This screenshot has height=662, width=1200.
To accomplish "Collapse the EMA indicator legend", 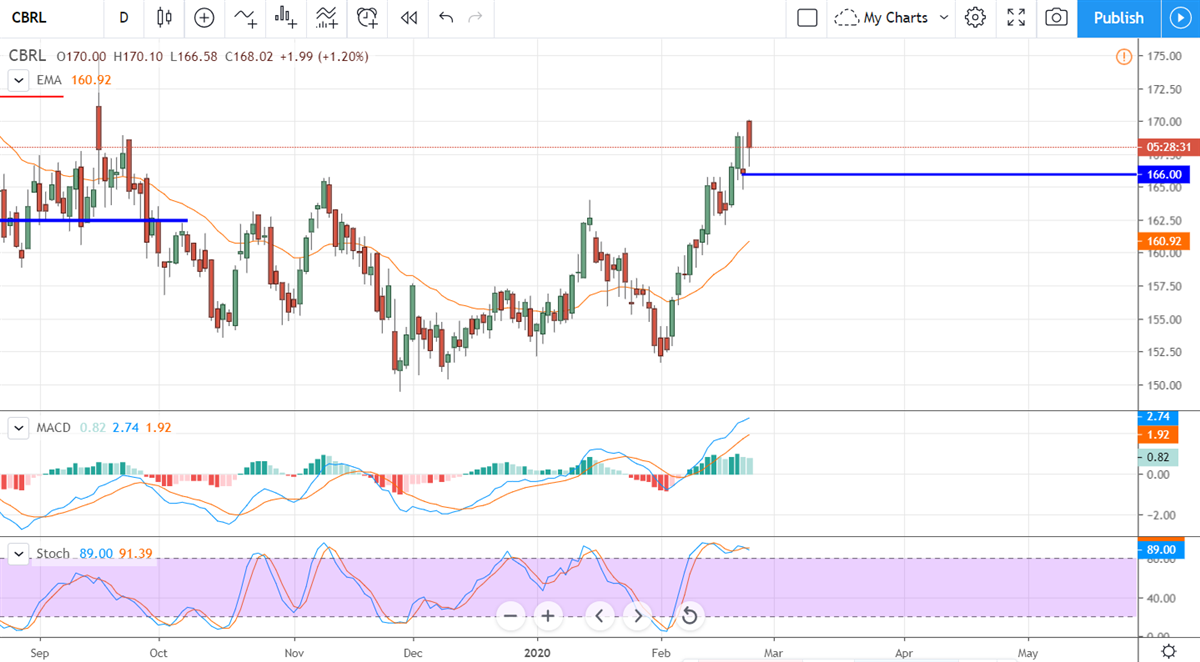I will pos(18,80).
